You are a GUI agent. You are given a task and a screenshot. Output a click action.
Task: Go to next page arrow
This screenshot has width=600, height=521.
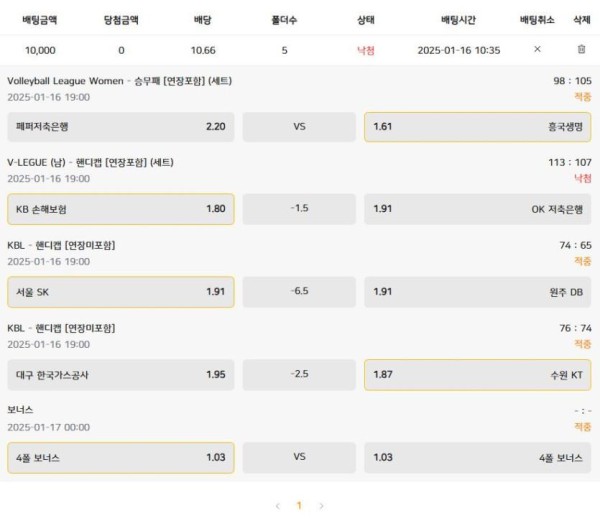click(x=321, y=506)
